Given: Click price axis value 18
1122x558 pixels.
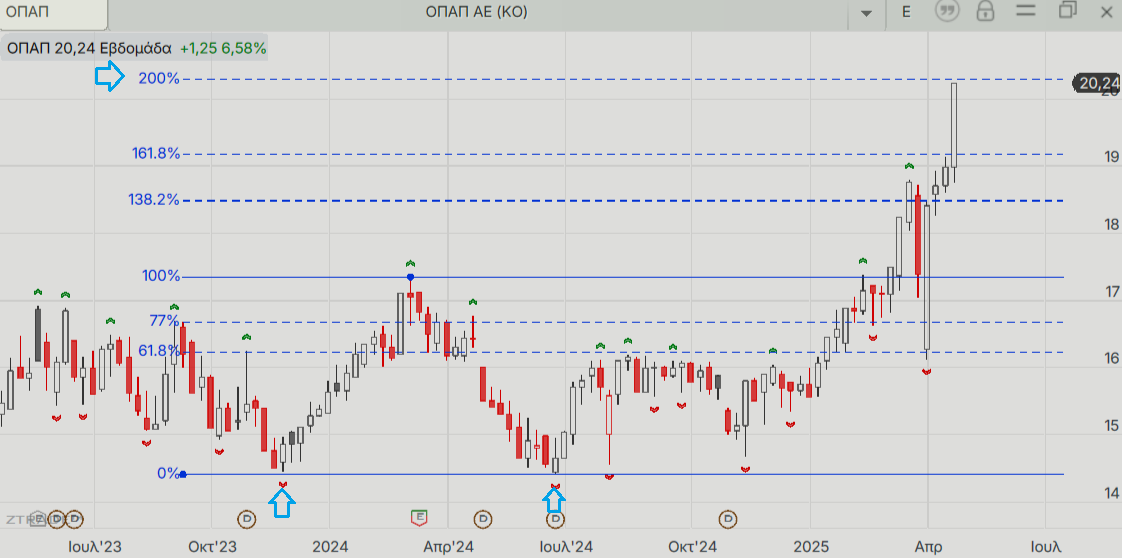Looking at the screenshot, I should (x=1111, y=225).
